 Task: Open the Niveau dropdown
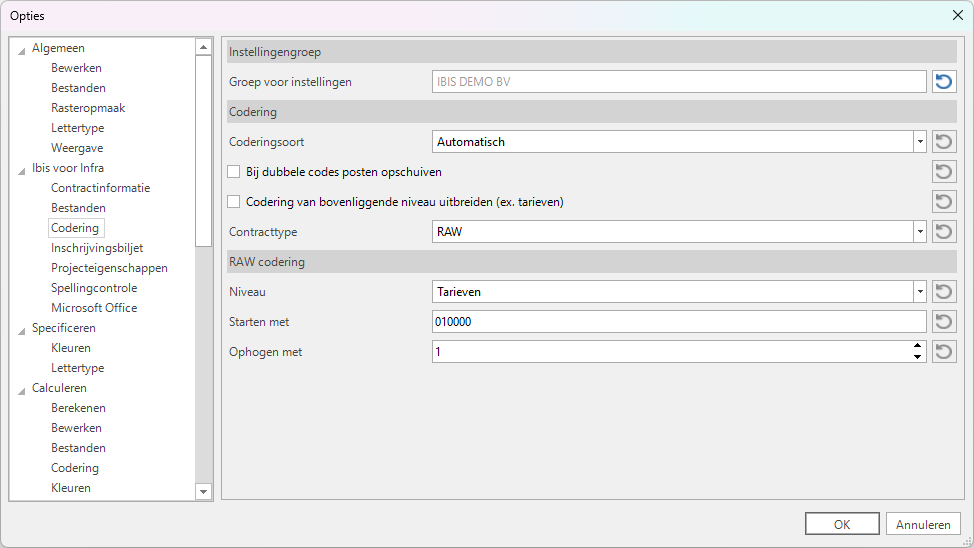point(919,292)
